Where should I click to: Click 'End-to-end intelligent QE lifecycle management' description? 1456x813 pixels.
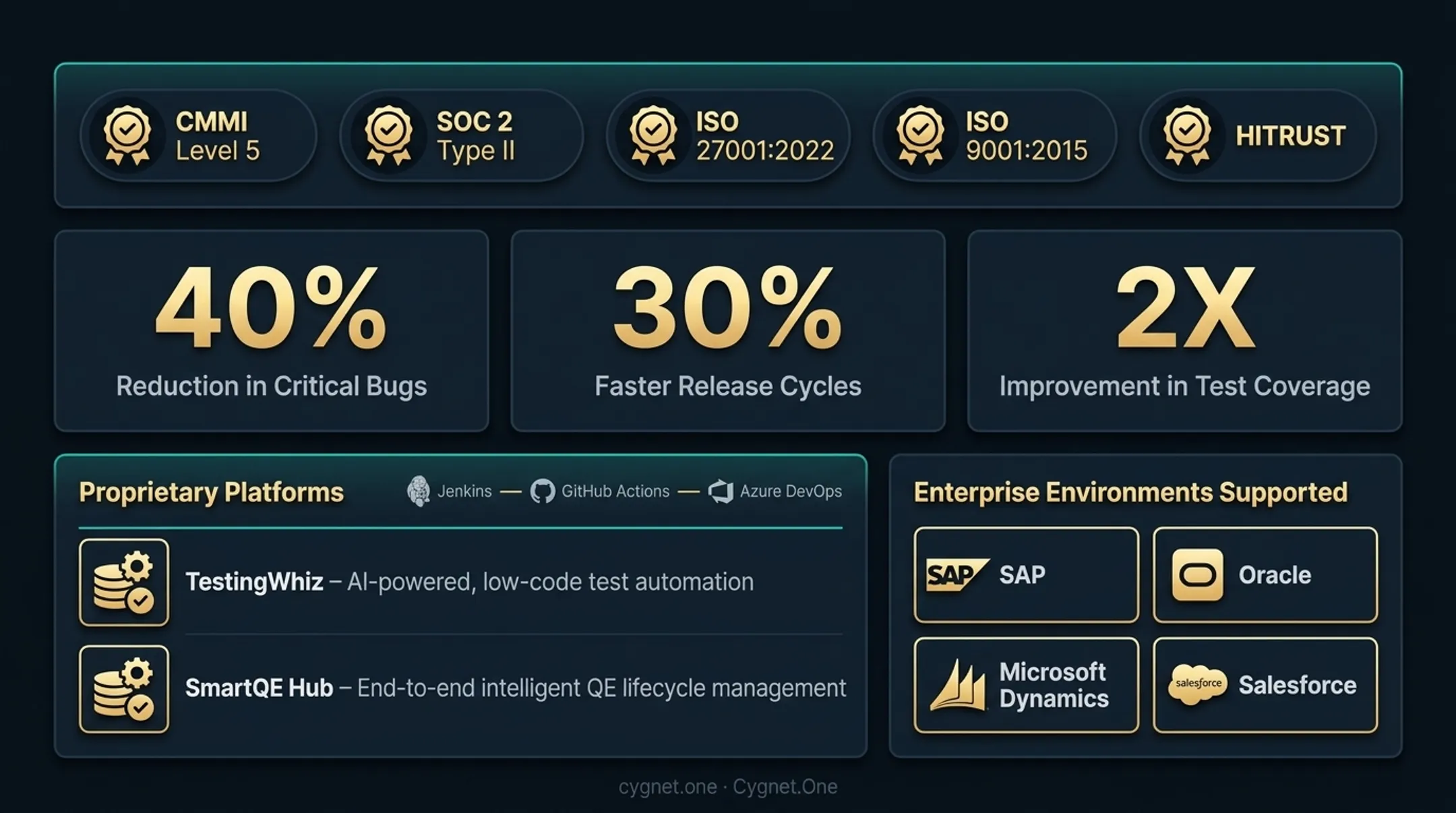coord(601,688)
